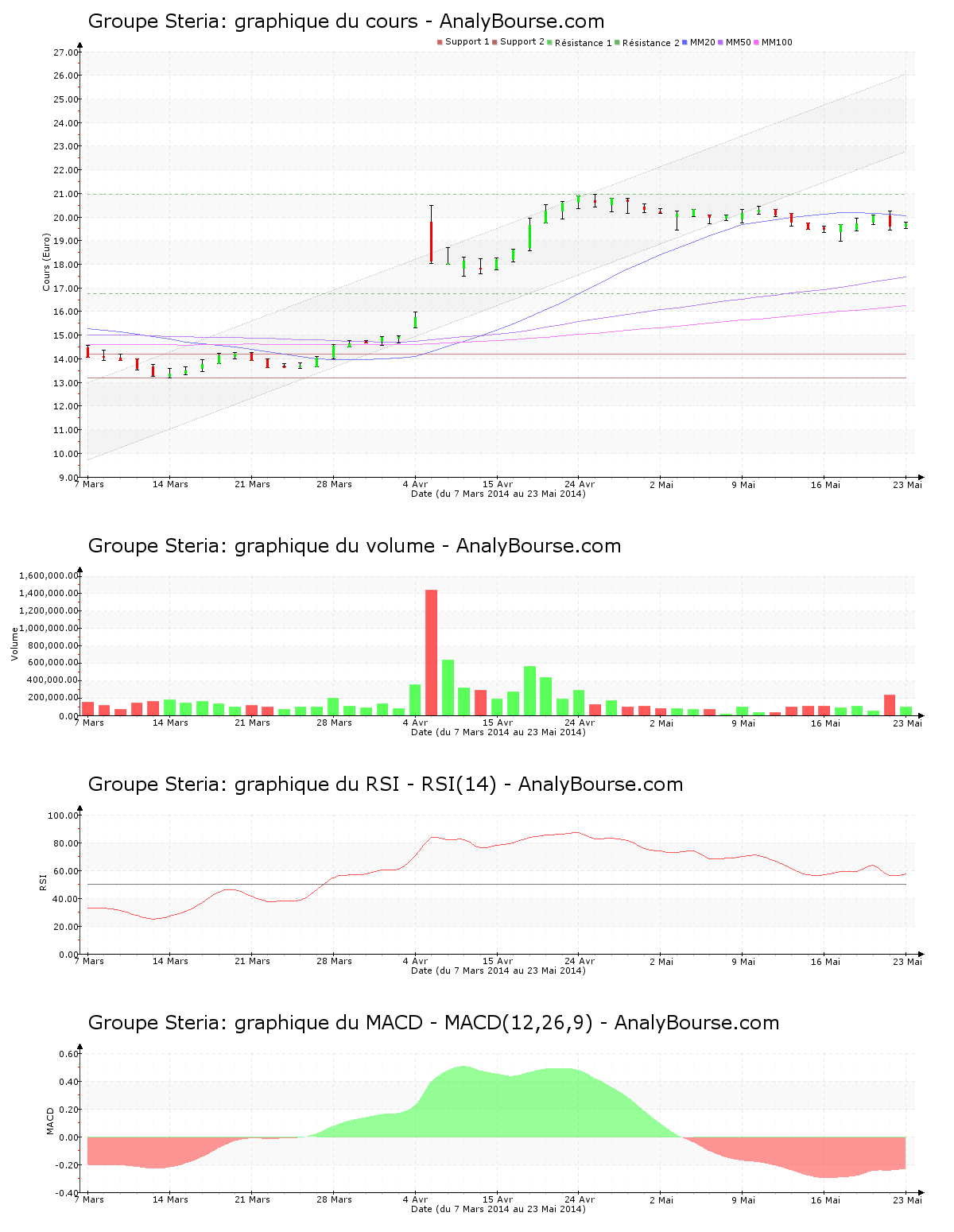Click the -0.40 MACD axis label
The height and width of the screenshot is (1232, 954).
click(x=68, y=1193)
